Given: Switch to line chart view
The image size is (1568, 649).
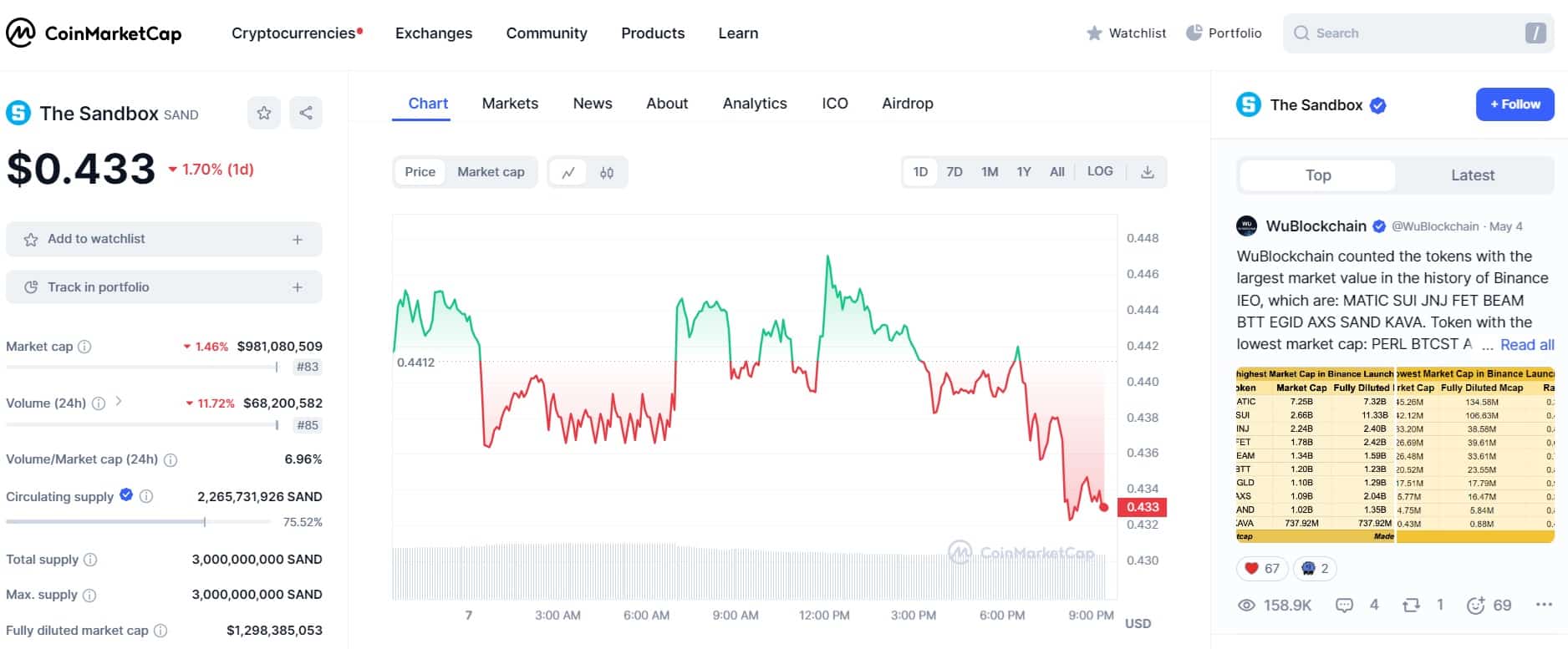Looking at the screenshot, I should click(x=568, y=172).
